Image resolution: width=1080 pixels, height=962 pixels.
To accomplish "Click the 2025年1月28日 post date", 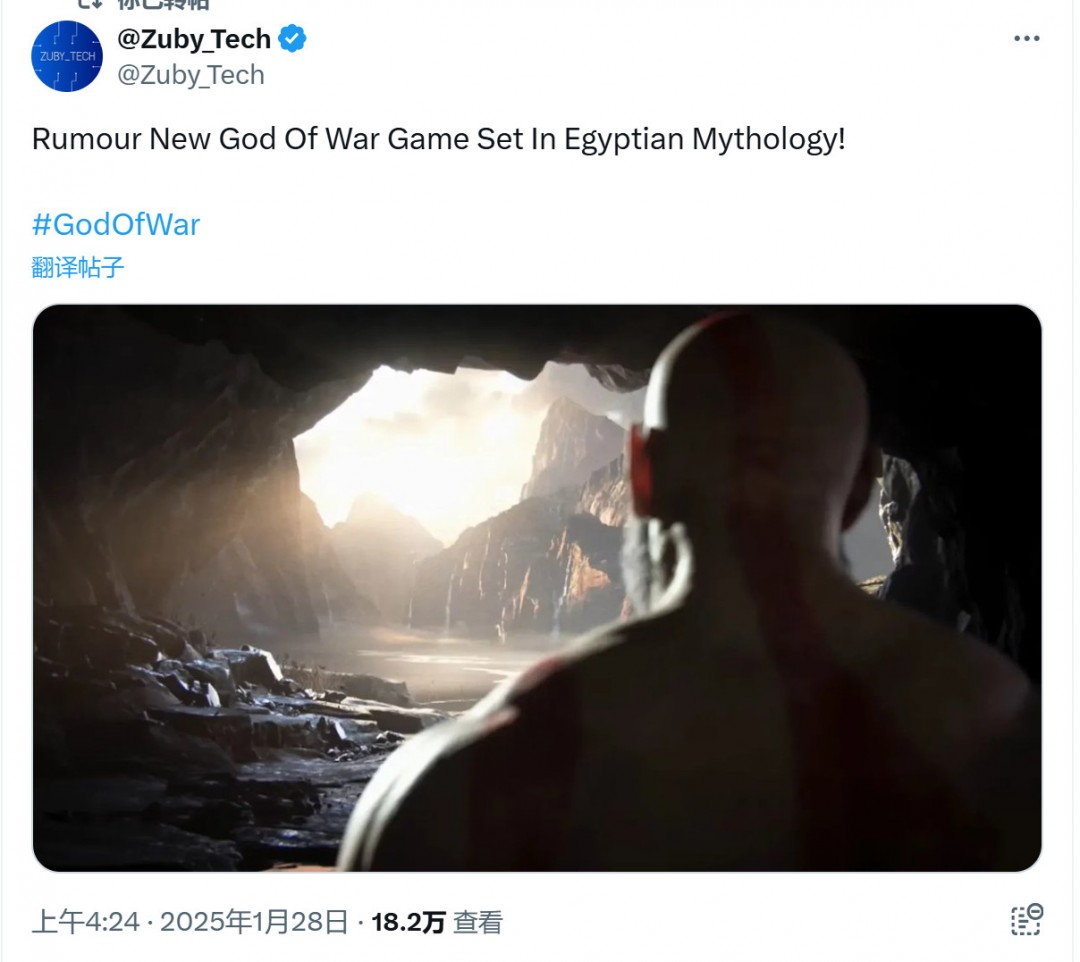I will 254,922.
